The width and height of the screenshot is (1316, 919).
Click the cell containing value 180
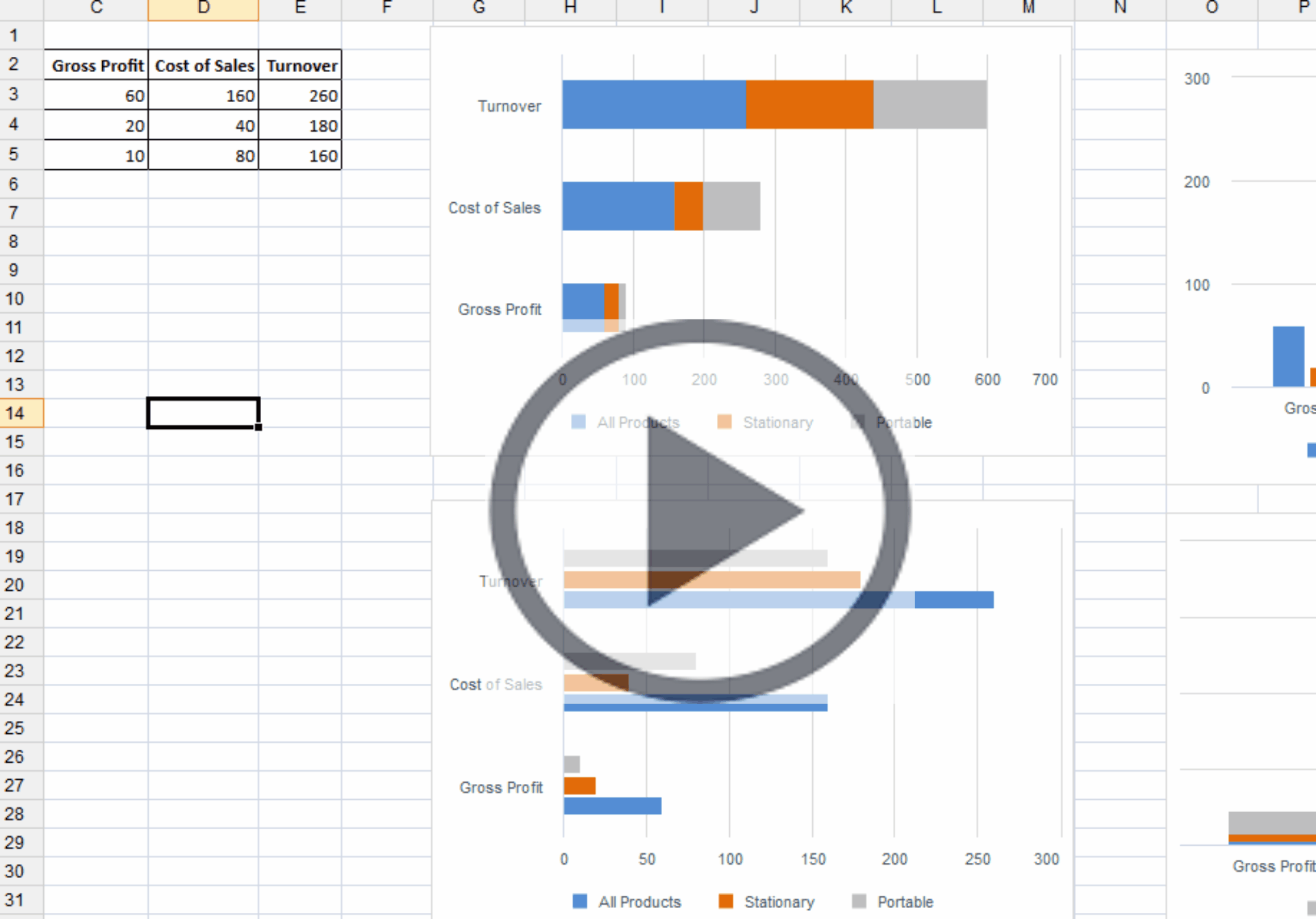pos(300,125)
